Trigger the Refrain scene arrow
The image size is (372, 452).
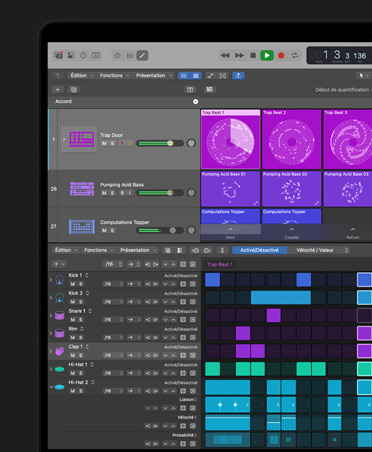click(353, 229)
